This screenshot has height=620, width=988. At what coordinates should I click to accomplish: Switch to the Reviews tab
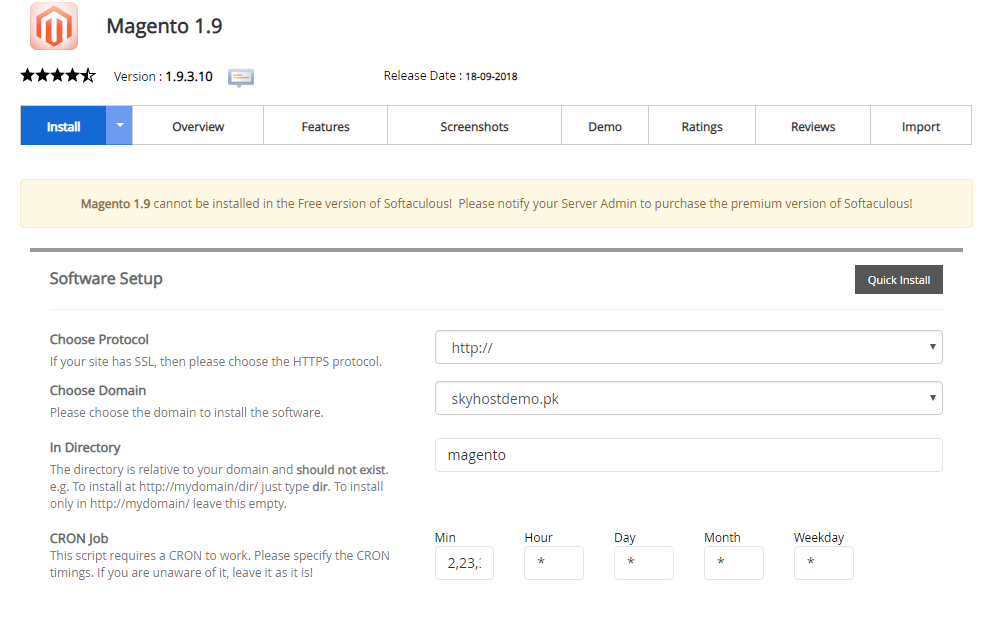813,126
